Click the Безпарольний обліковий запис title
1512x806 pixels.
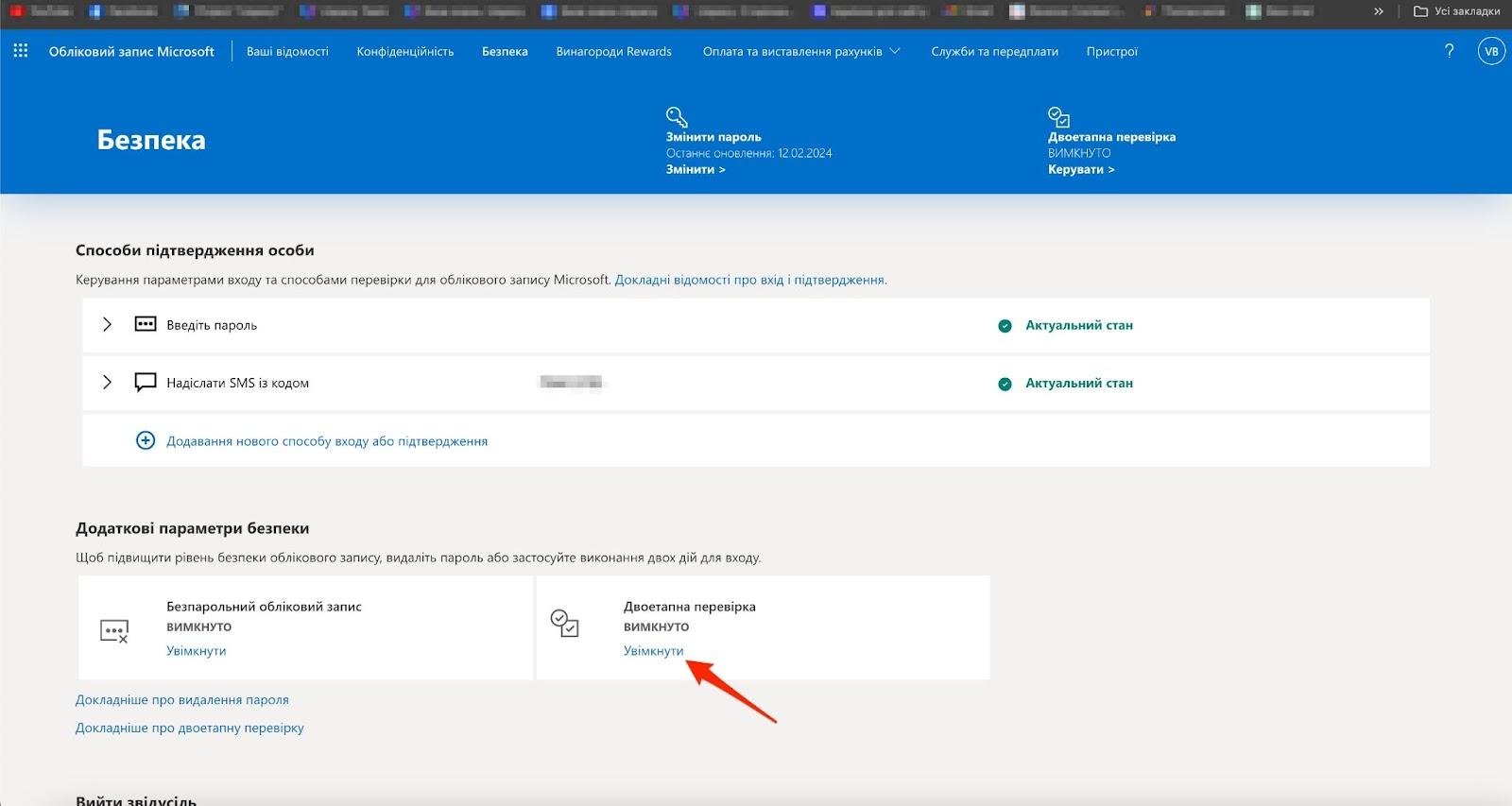264,607
